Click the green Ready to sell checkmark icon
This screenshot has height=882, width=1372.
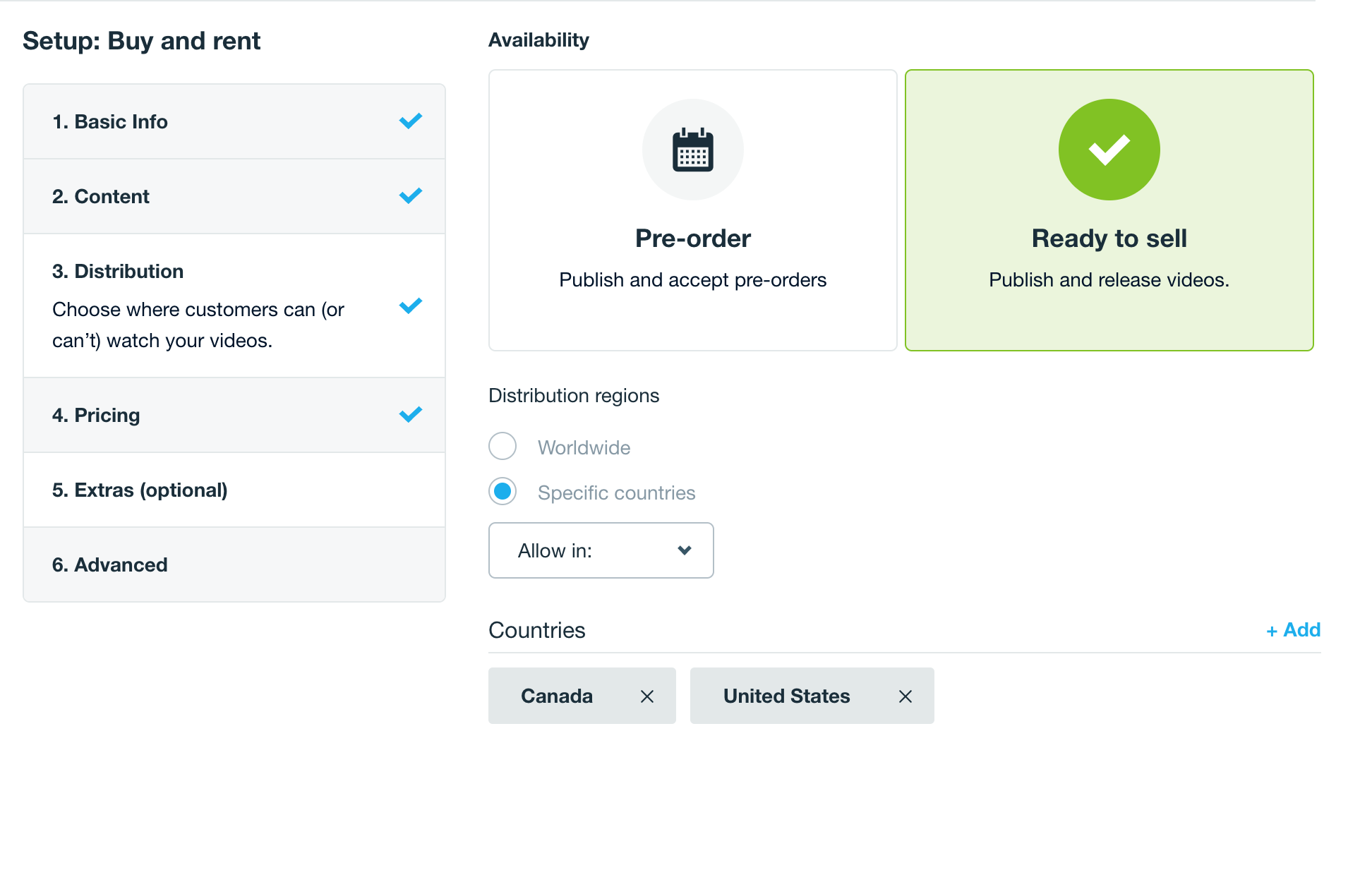(x=1109, y=150)
